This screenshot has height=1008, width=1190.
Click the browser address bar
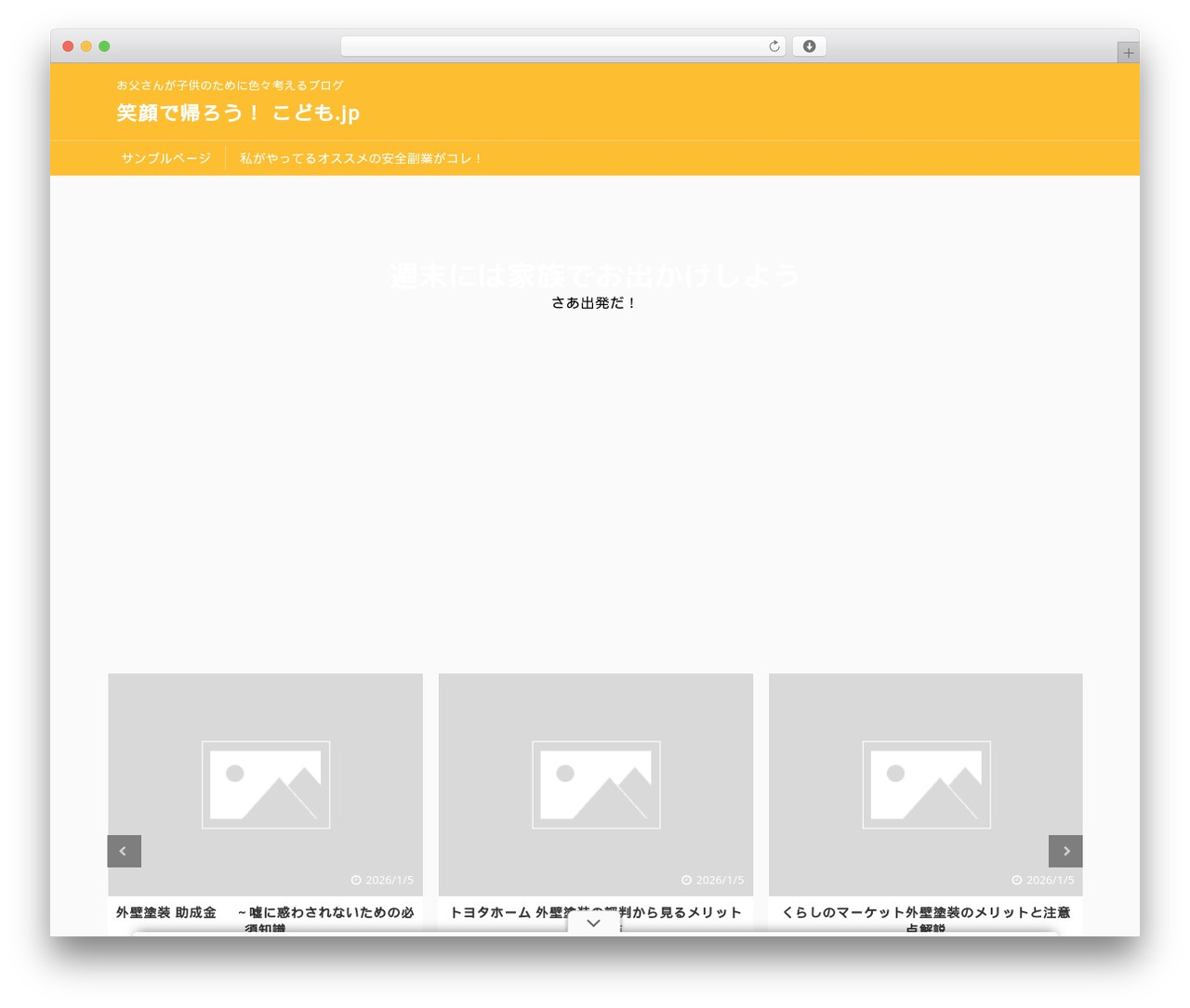(562, 46)
